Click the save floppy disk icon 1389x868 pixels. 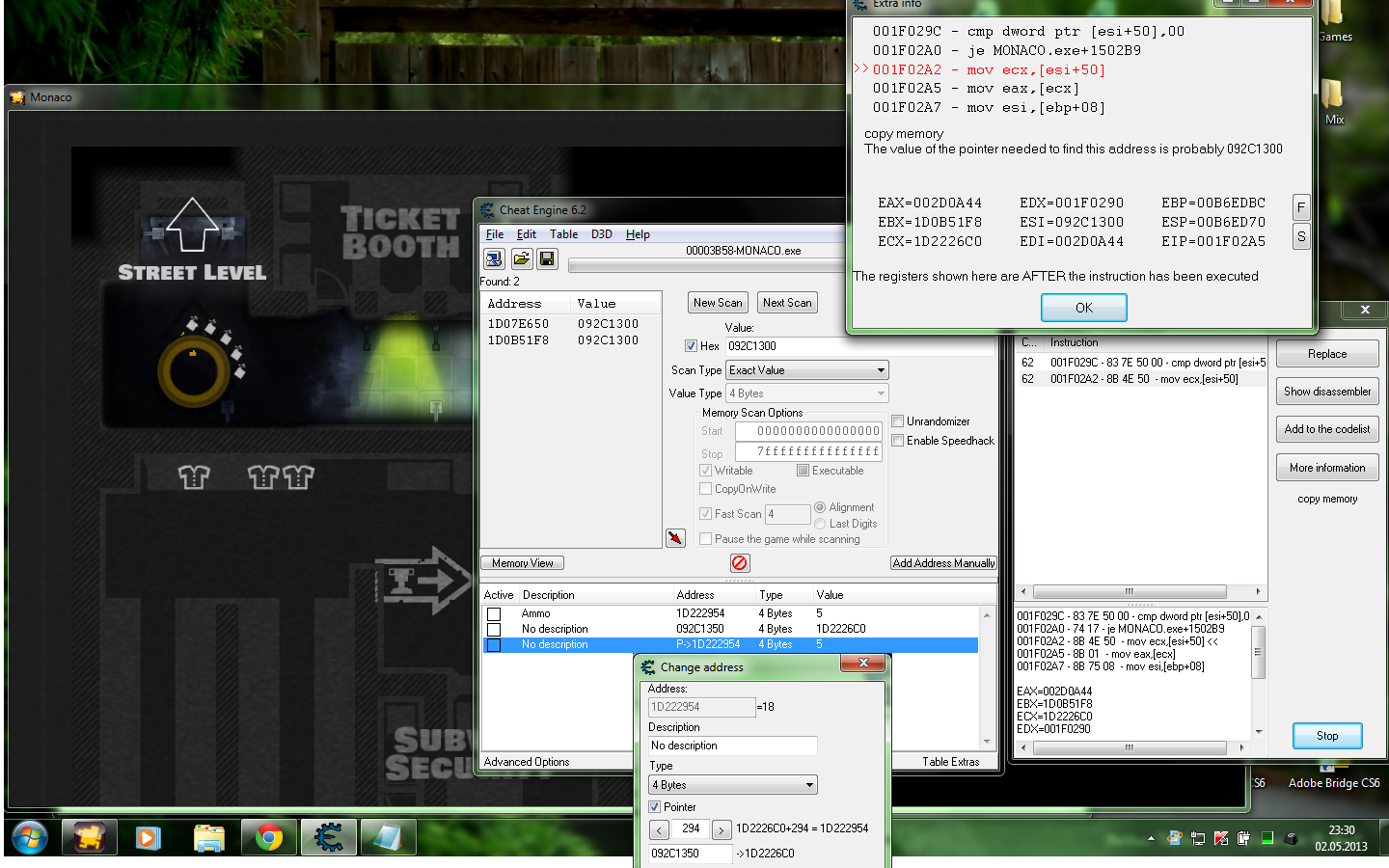pyautogui.click(x=547, y=258)
